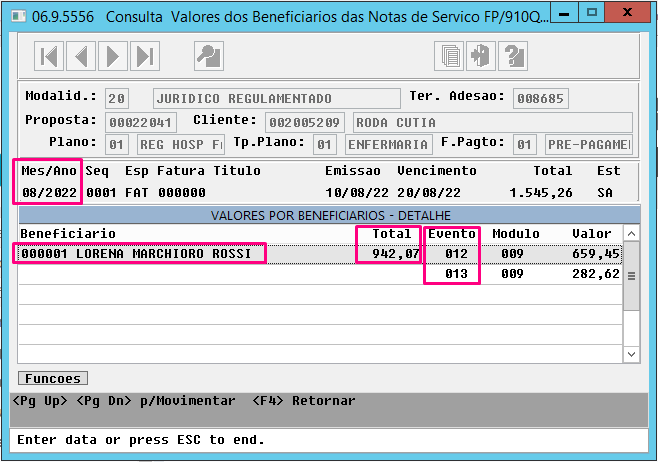Select beneficiary 000001 LORENA MARCHIORO ROSSI
This screenshot has width=658, height=462.
pyautogui.click(x=136, y=253)
